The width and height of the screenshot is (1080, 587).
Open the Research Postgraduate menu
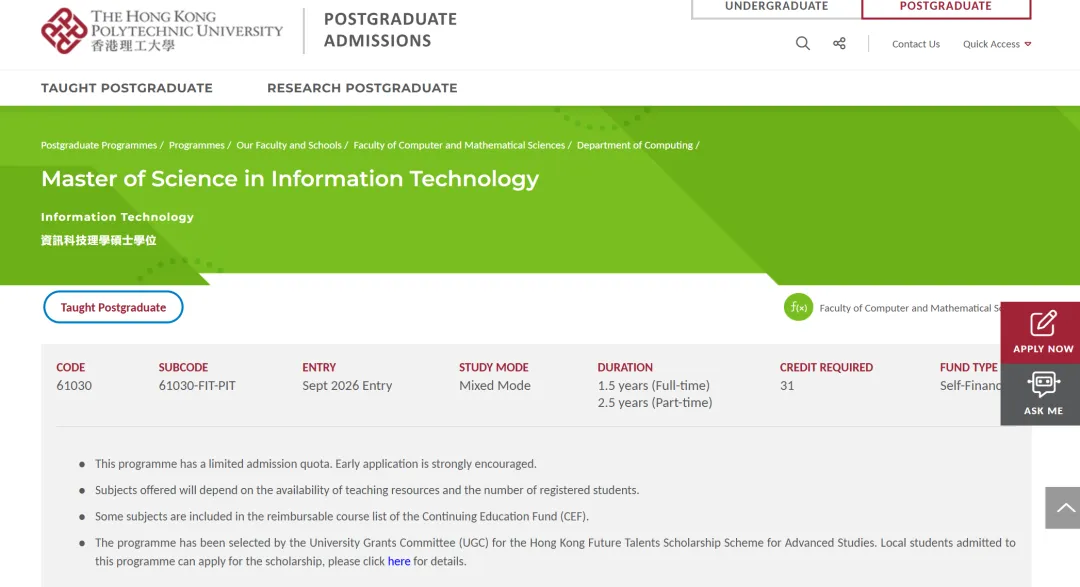362,88
